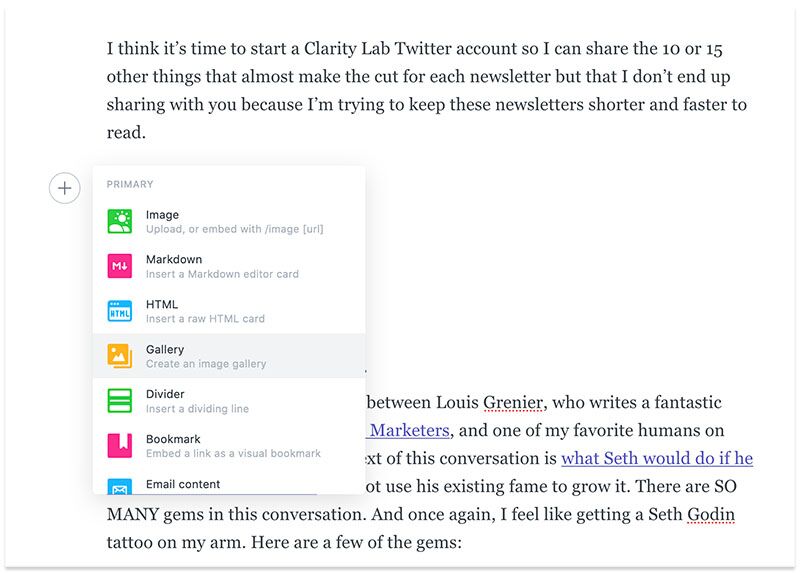Open the 'what Seth would do if he' link
800x573 pixels.
click(657, 458)
